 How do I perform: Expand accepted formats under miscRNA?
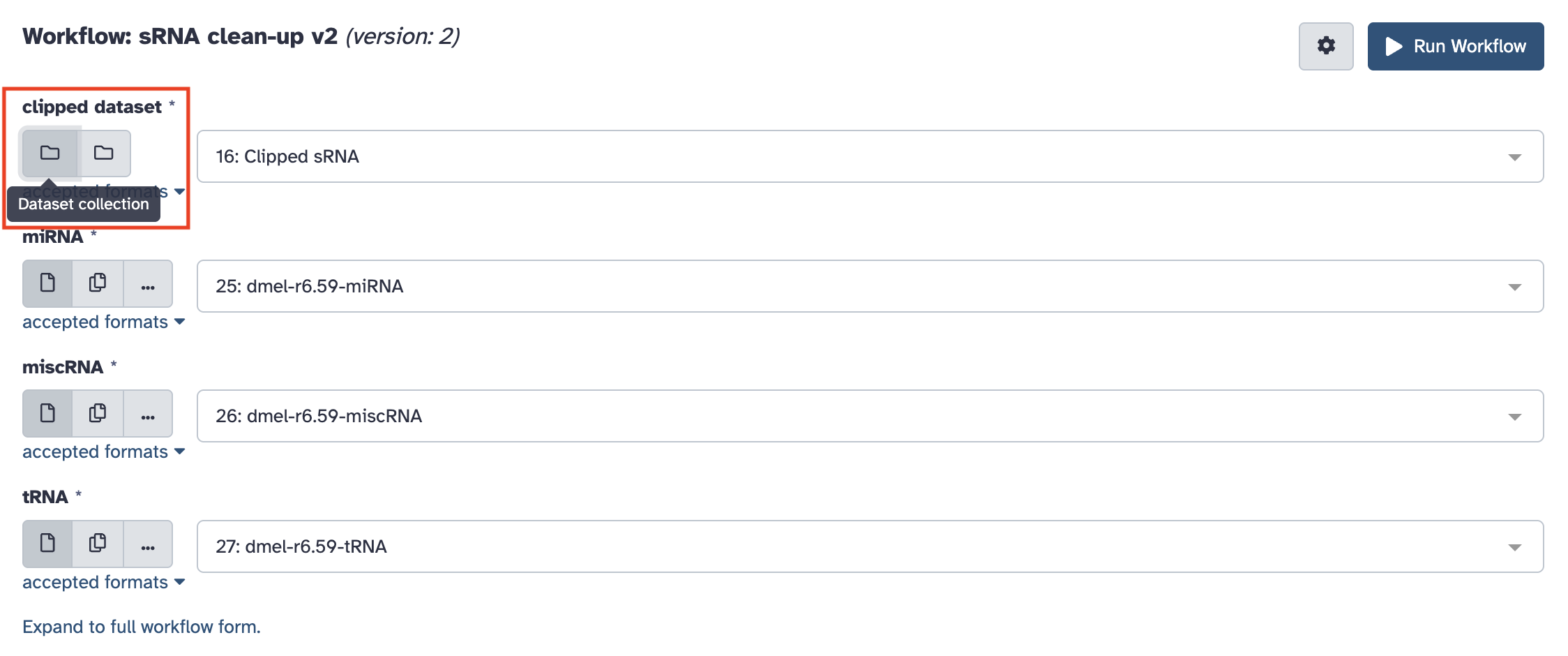[103, 452]
